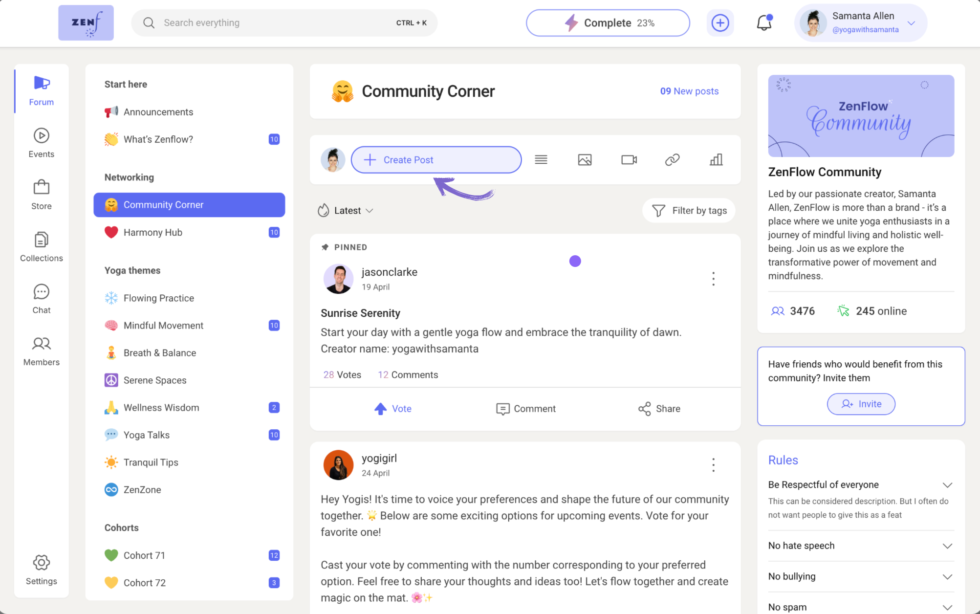The width and height of the screenshot is (980, 614).
Task: Click the search everything field
Action: coord(283,22)
